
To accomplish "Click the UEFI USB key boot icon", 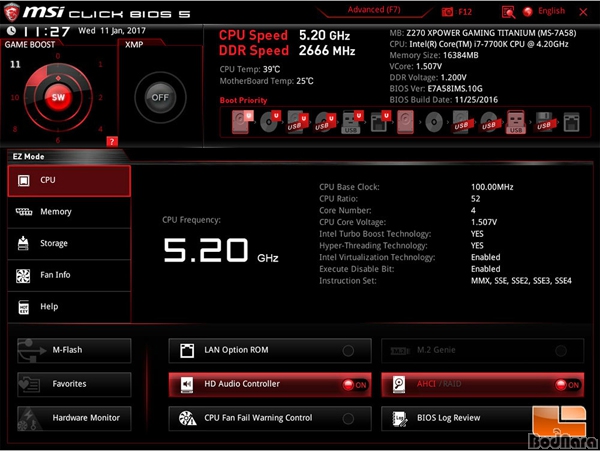I will 352,122.
